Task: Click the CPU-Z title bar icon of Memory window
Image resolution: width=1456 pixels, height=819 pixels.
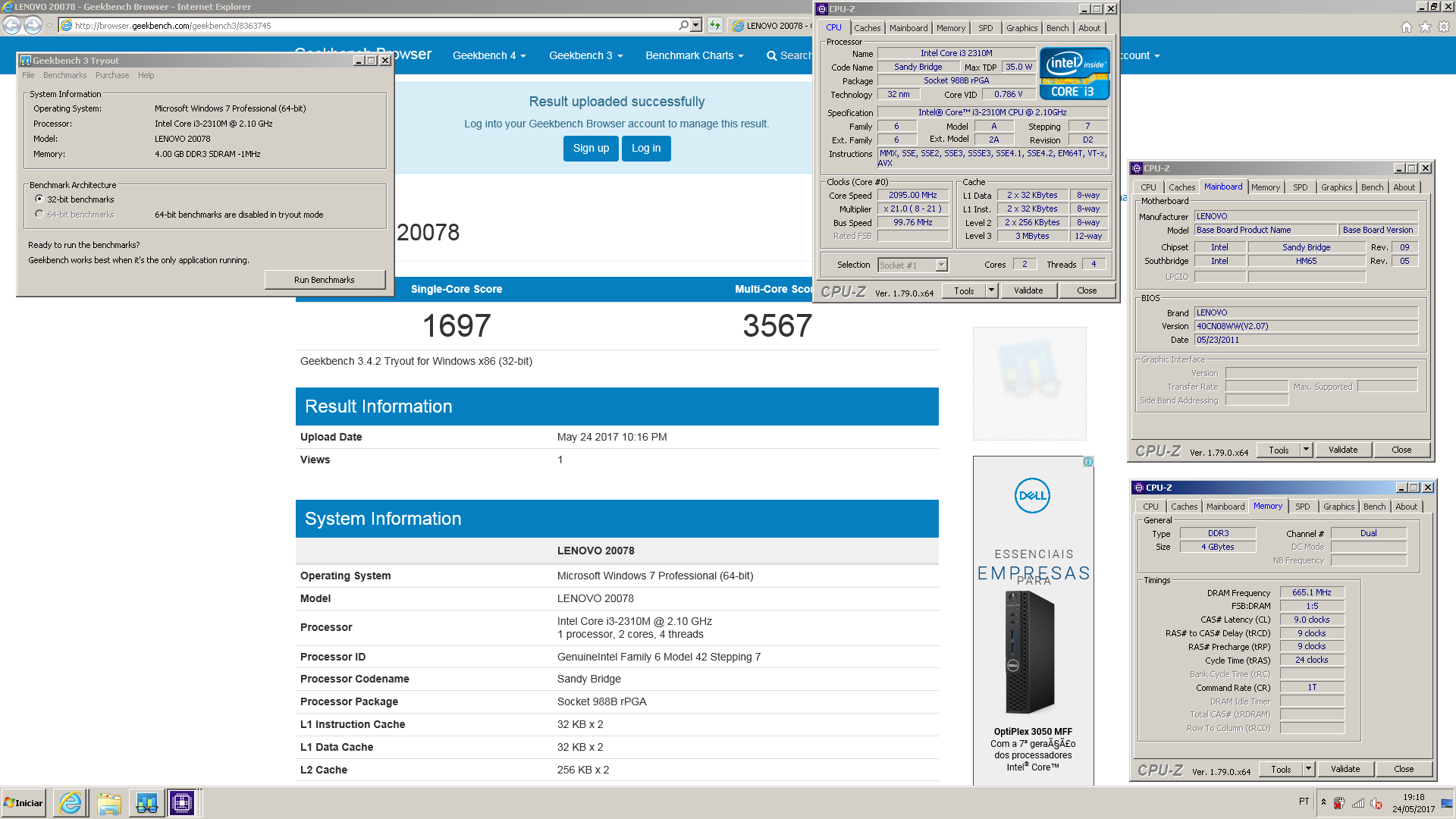Action: point(1138,488)
